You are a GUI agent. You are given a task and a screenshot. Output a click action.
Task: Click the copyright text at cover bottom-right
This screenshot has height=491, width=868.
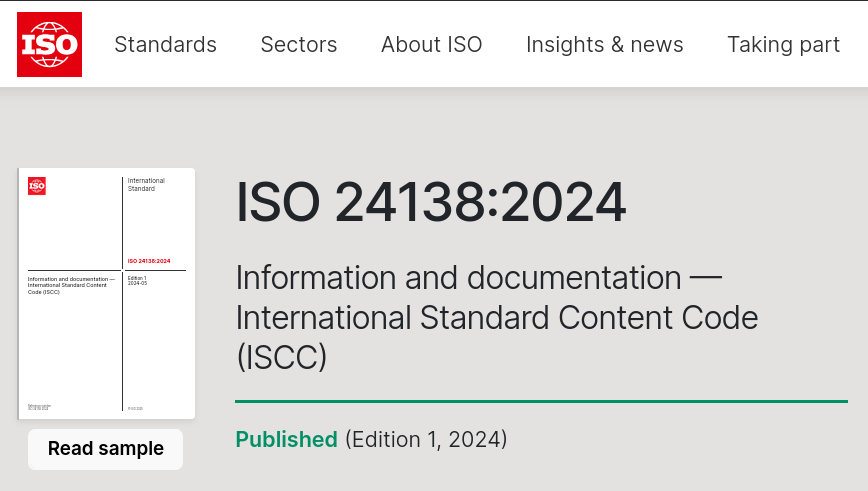point(135,408)
